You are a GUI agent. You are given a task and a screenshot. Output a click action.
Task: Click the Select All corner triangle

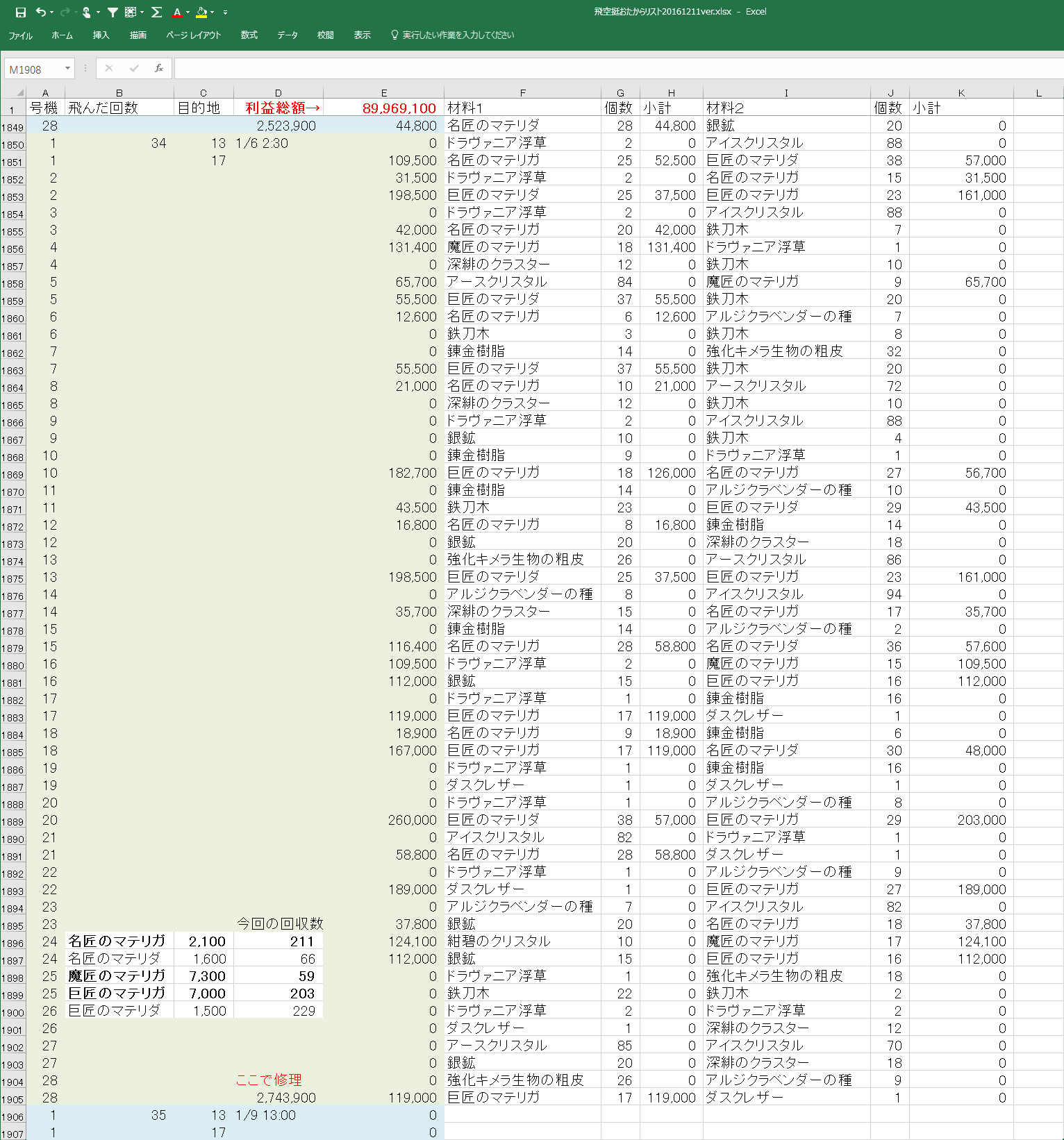19,92
